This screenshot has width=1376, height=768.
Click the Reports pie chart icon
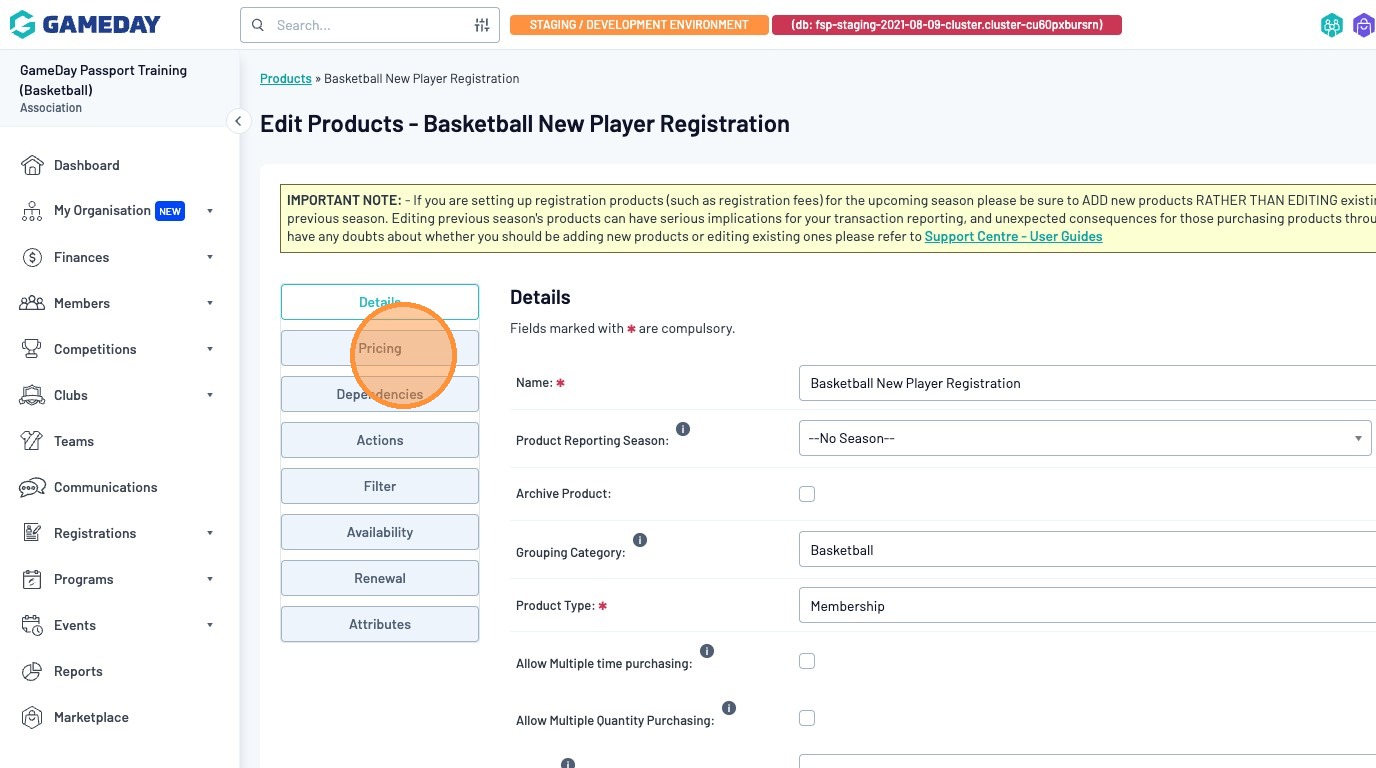click(x=32, y=671)
